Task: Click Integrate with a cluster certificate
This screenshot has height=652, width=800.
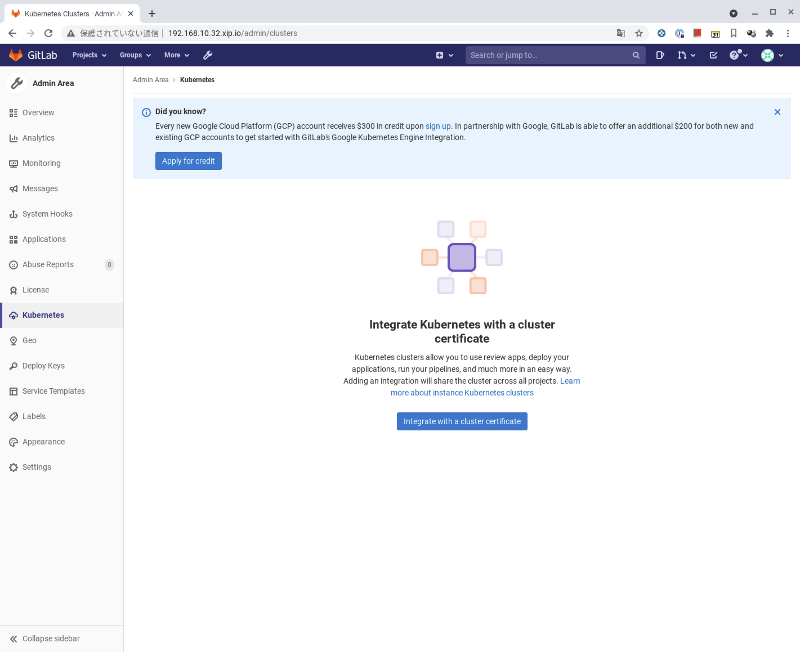Action: click(461, 420)
